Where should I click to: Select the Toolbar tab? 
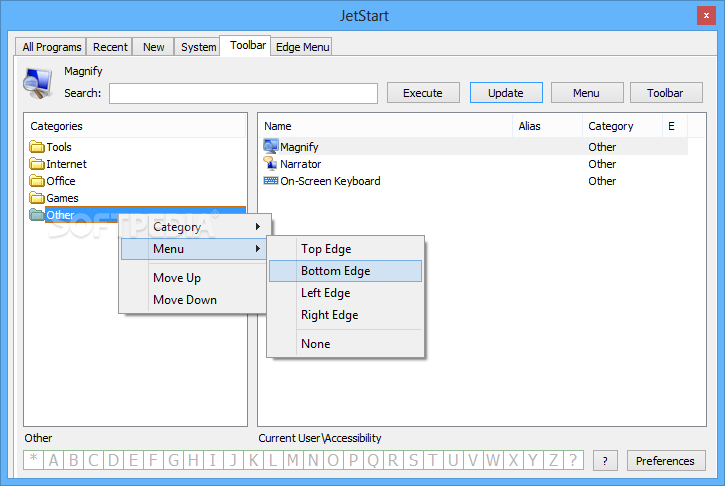(x=248, y=45)
